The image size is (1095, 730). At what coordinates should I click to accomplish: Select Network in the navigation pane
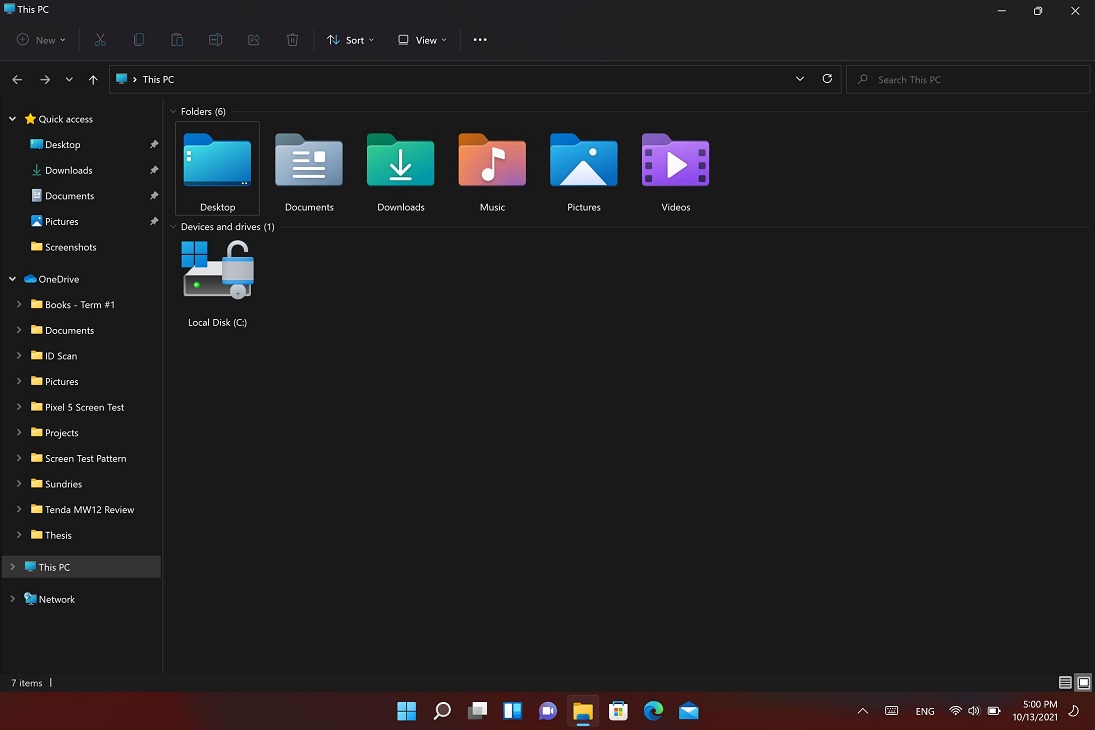coord(57,599)
